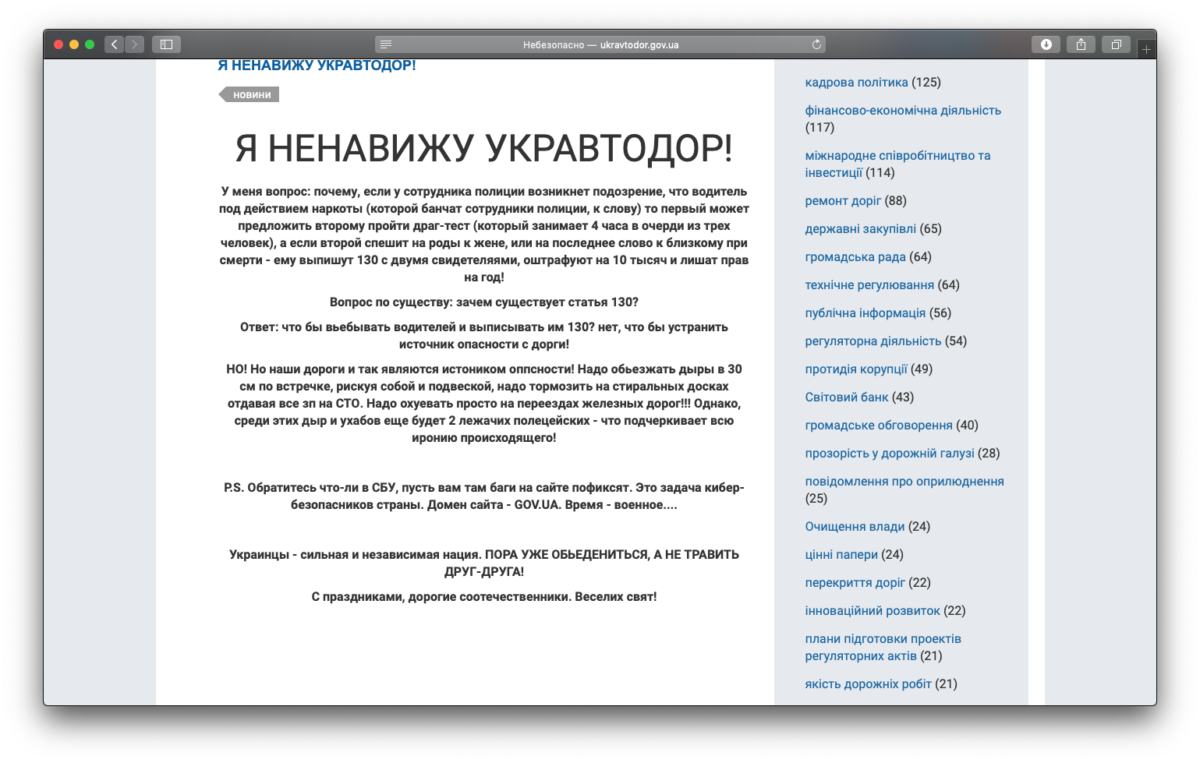Click the paragraph starting P.S. Обратитесь что-ли в СБУ
1200x763 pixels.
click(x=484, y=496)
